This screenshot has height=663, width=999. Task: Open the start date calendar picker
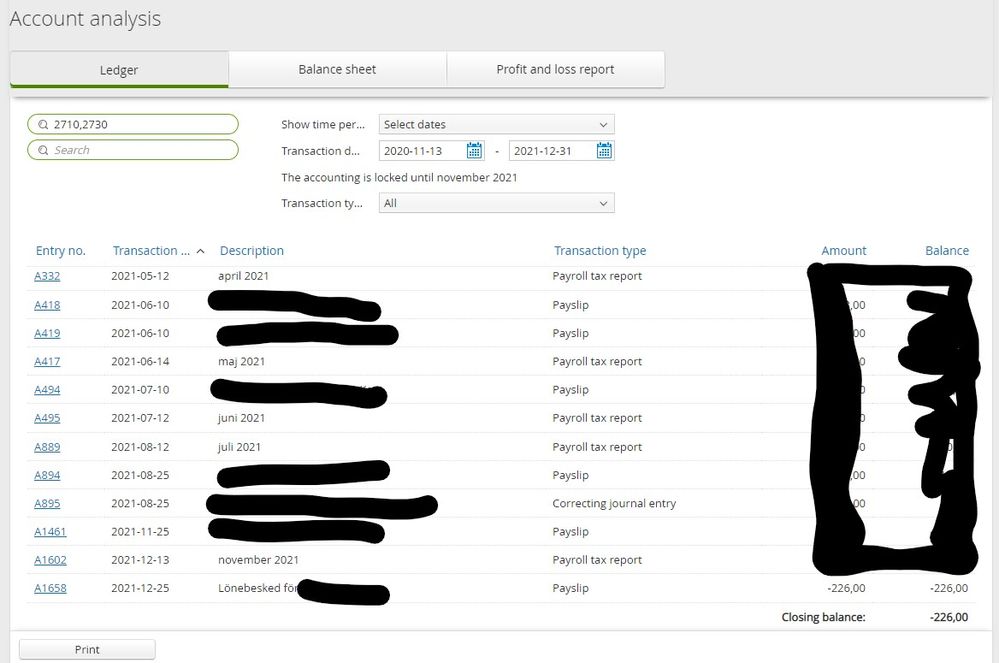[x=474, y=151]
